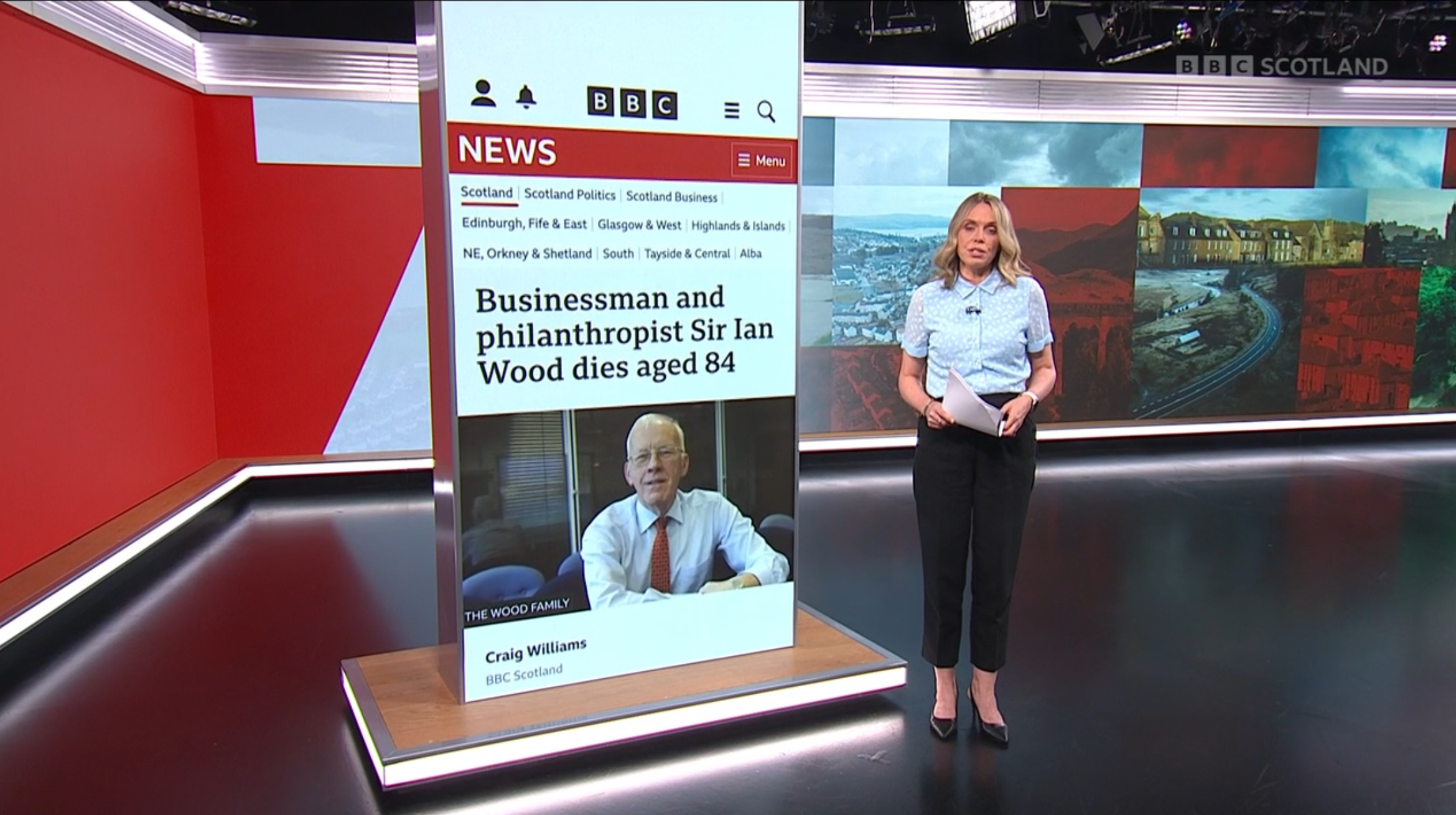Select the Scotland tab
The image size is (1456, 815).
coord(487,193)
